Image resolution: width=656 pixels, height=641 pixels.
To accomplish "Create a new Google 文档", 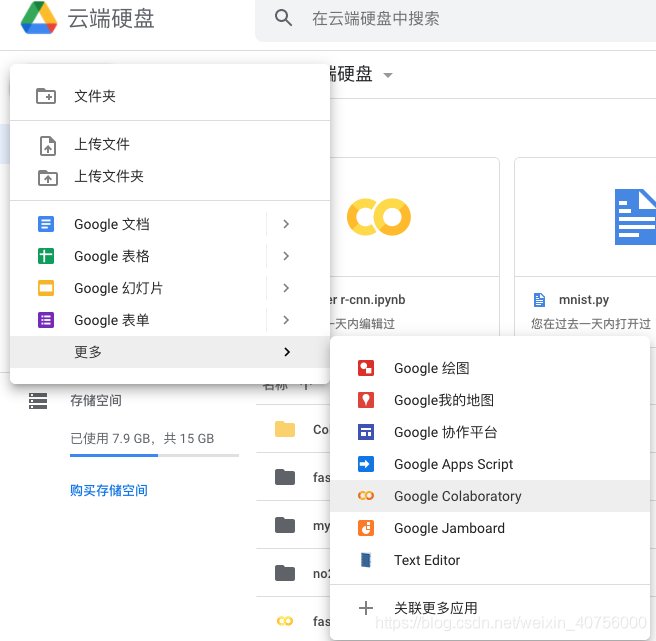I will 138,224.
